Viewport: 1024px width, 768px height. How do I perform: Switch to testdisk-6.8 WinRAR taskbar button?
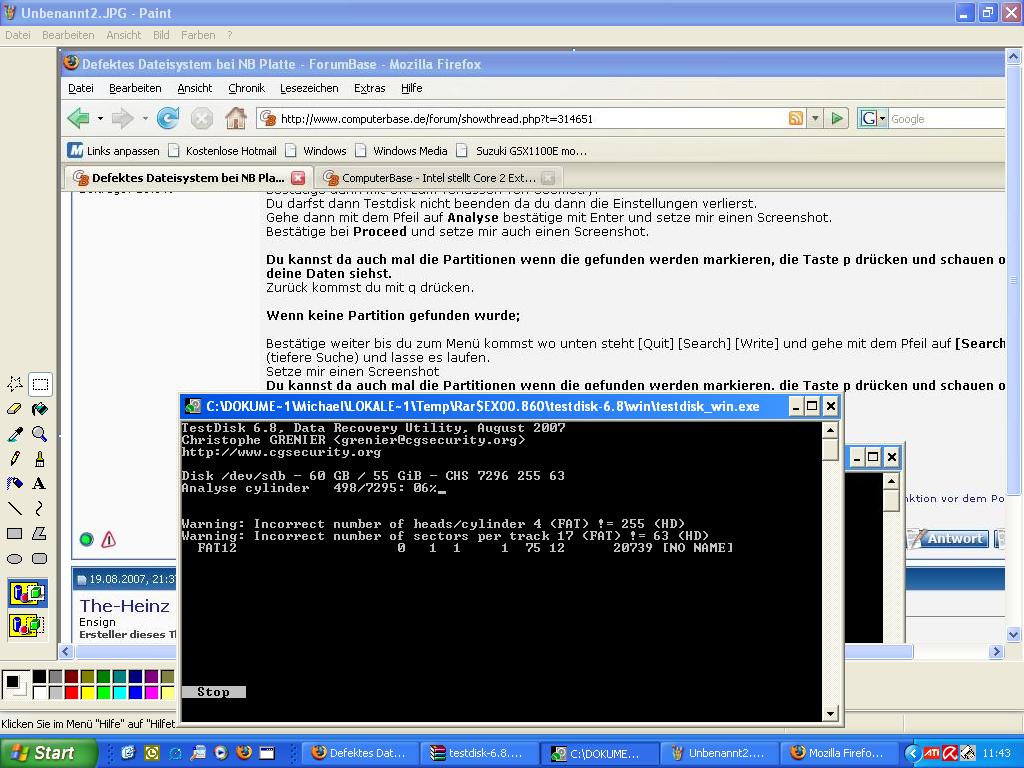point(478,753)
